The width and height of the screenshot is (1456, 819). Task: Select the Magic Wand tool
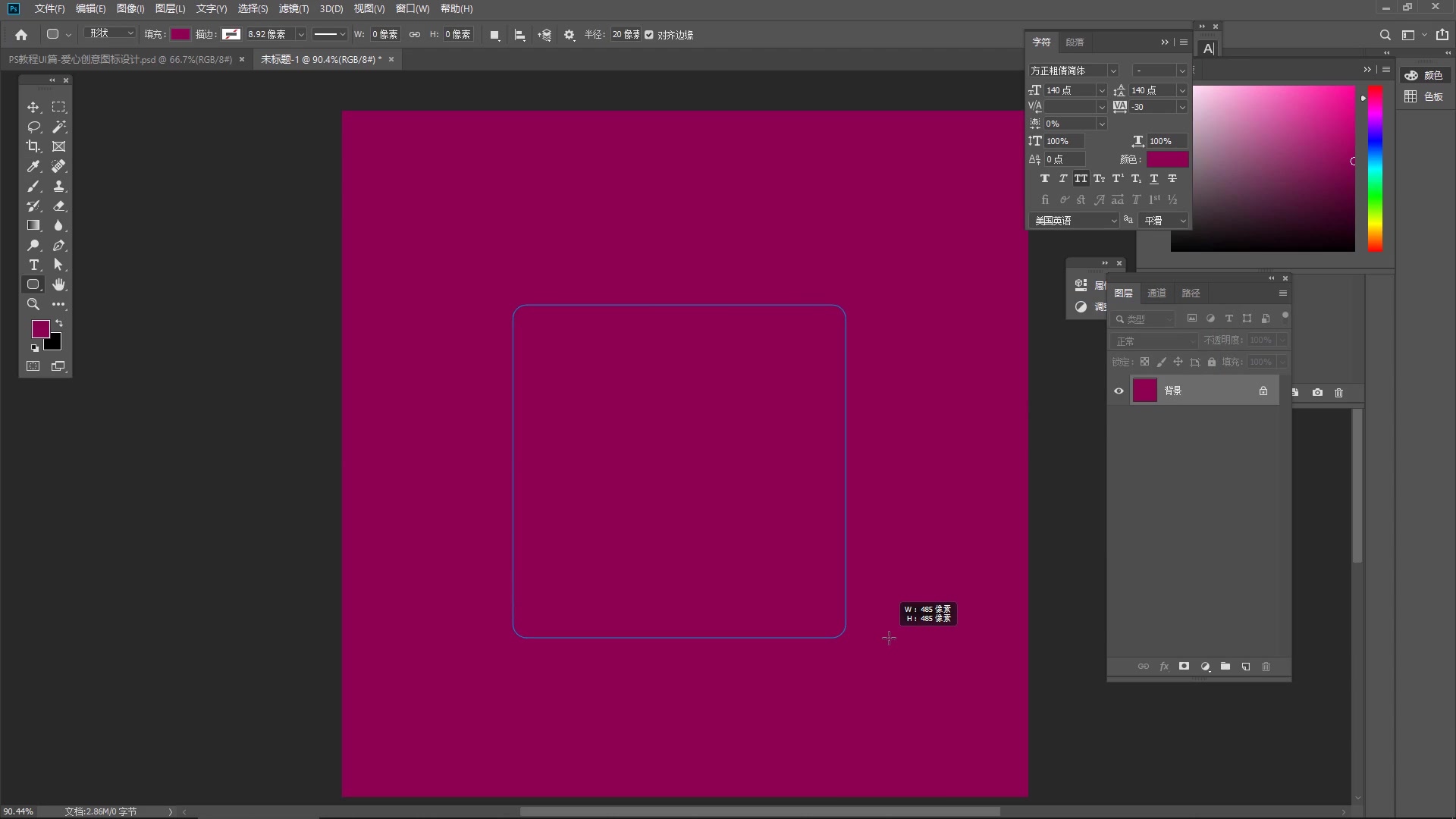click(58, 127)
